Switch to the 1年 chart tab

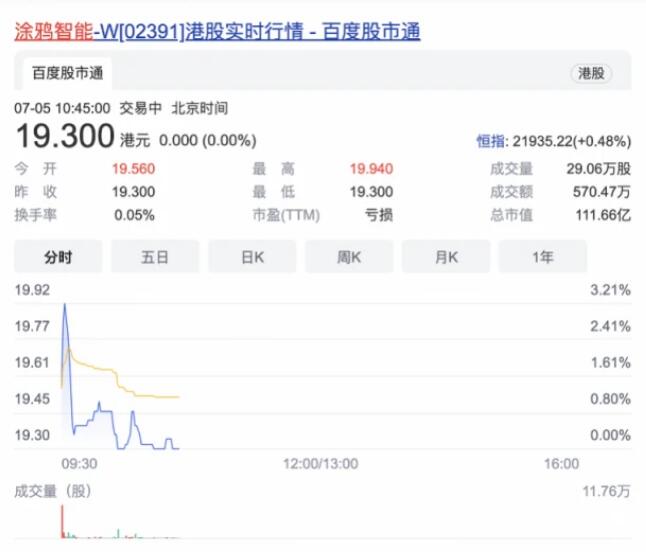point(543,257)
